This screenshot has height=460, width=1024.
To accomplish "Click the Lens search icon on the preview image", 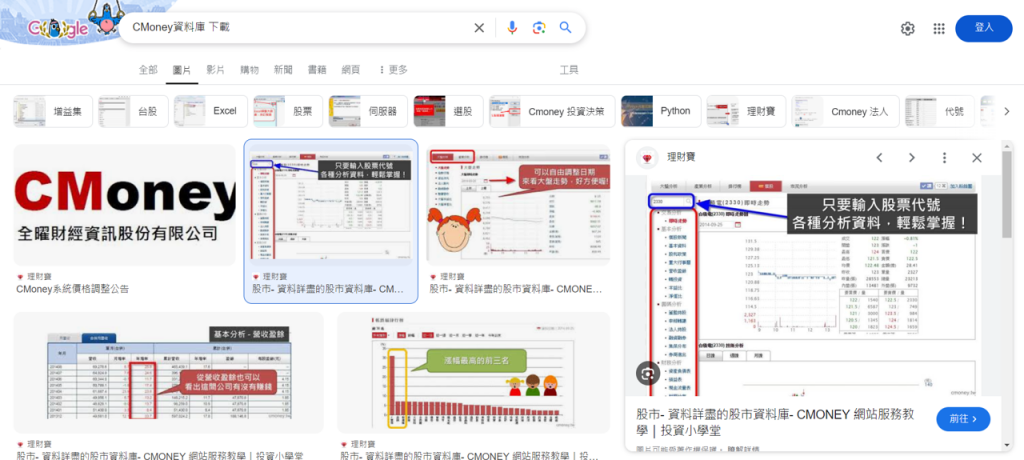I will coord(647,372).
